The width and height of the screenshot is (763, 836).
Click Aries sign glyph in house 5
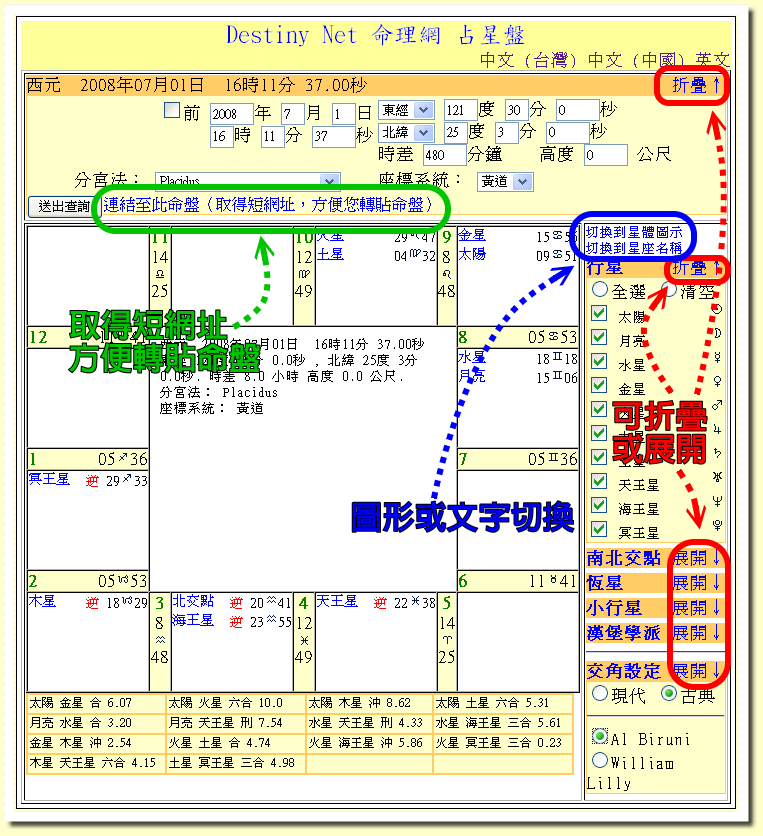coord(447,640)
